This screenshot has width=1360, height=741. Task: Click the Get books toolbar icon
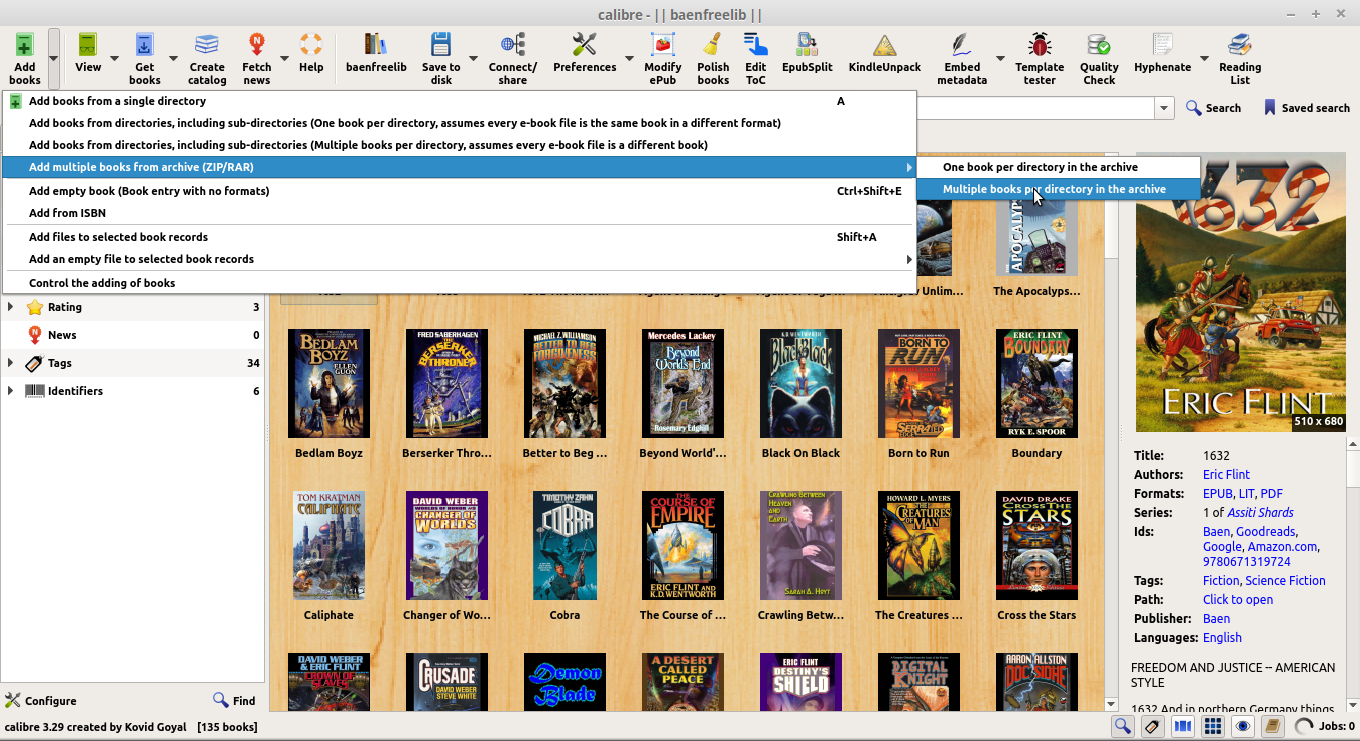tap(145, 46)
